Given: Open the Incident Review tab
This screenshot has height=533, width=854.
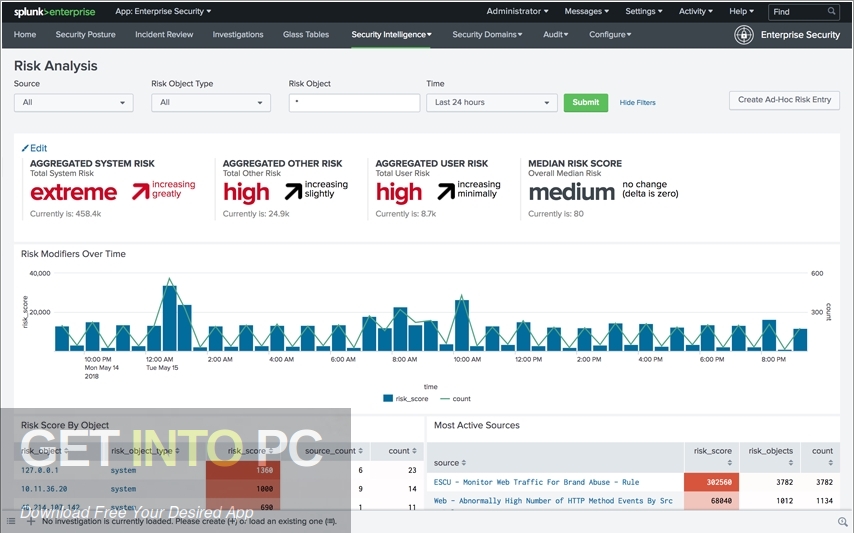Looking at the screenshot, I should 164,34.
